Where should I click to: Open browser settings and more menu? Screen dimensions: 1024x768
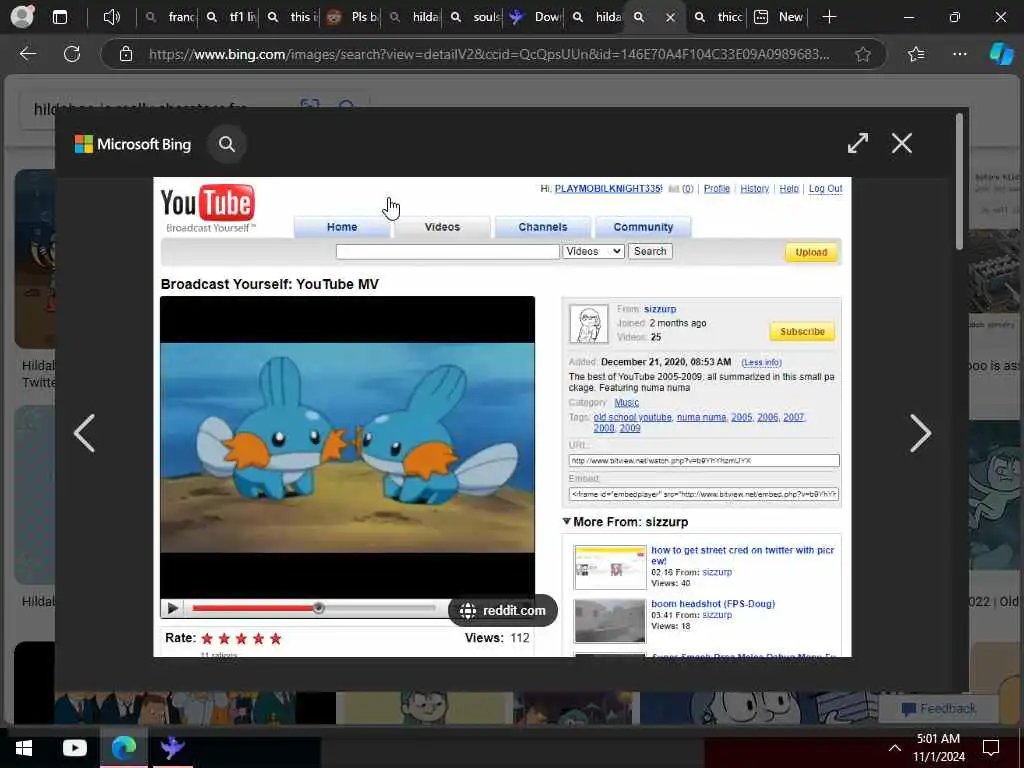point(959,54)
